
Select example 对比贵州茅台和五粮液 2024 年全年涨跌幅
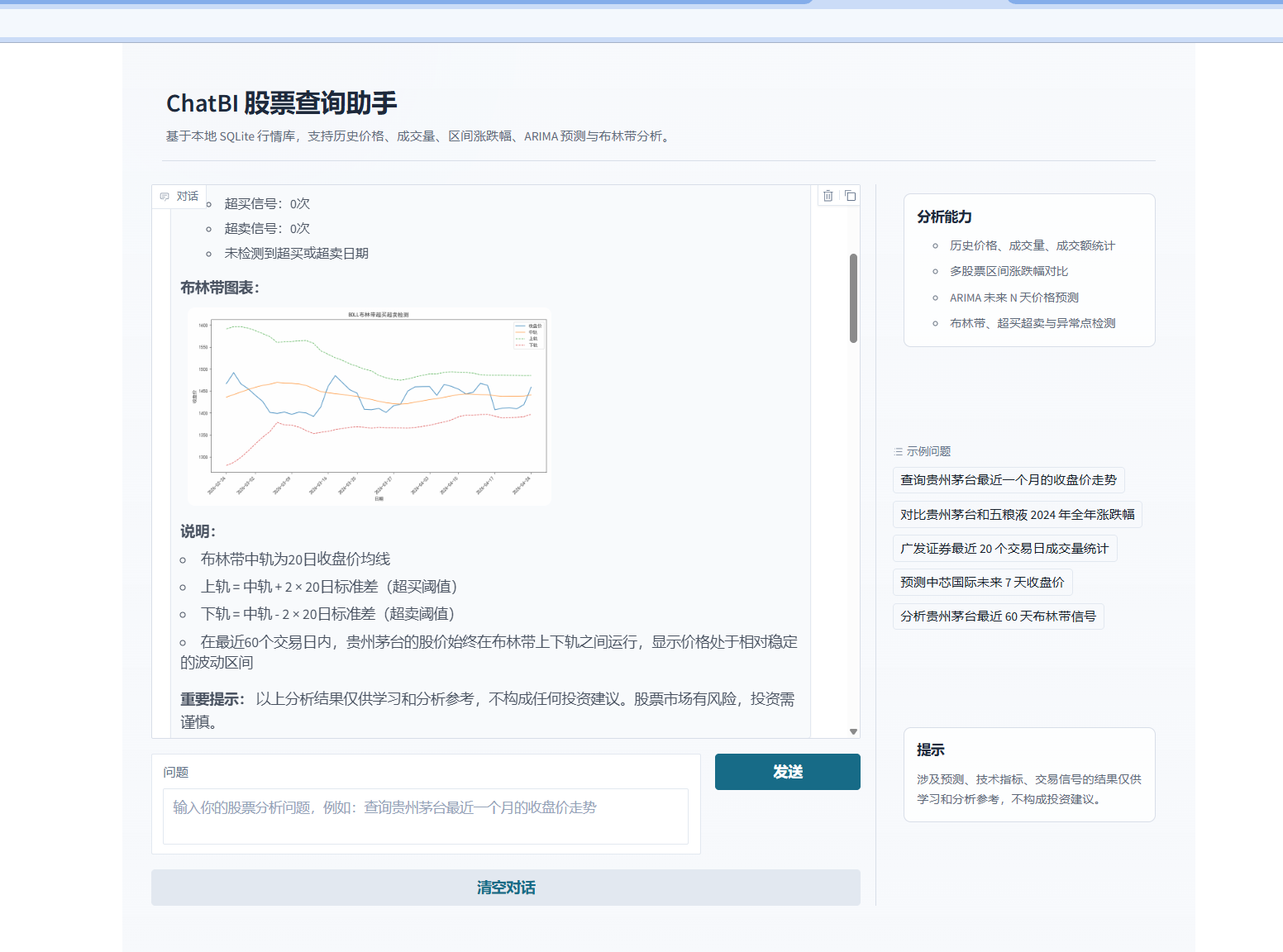(1018, 514)
